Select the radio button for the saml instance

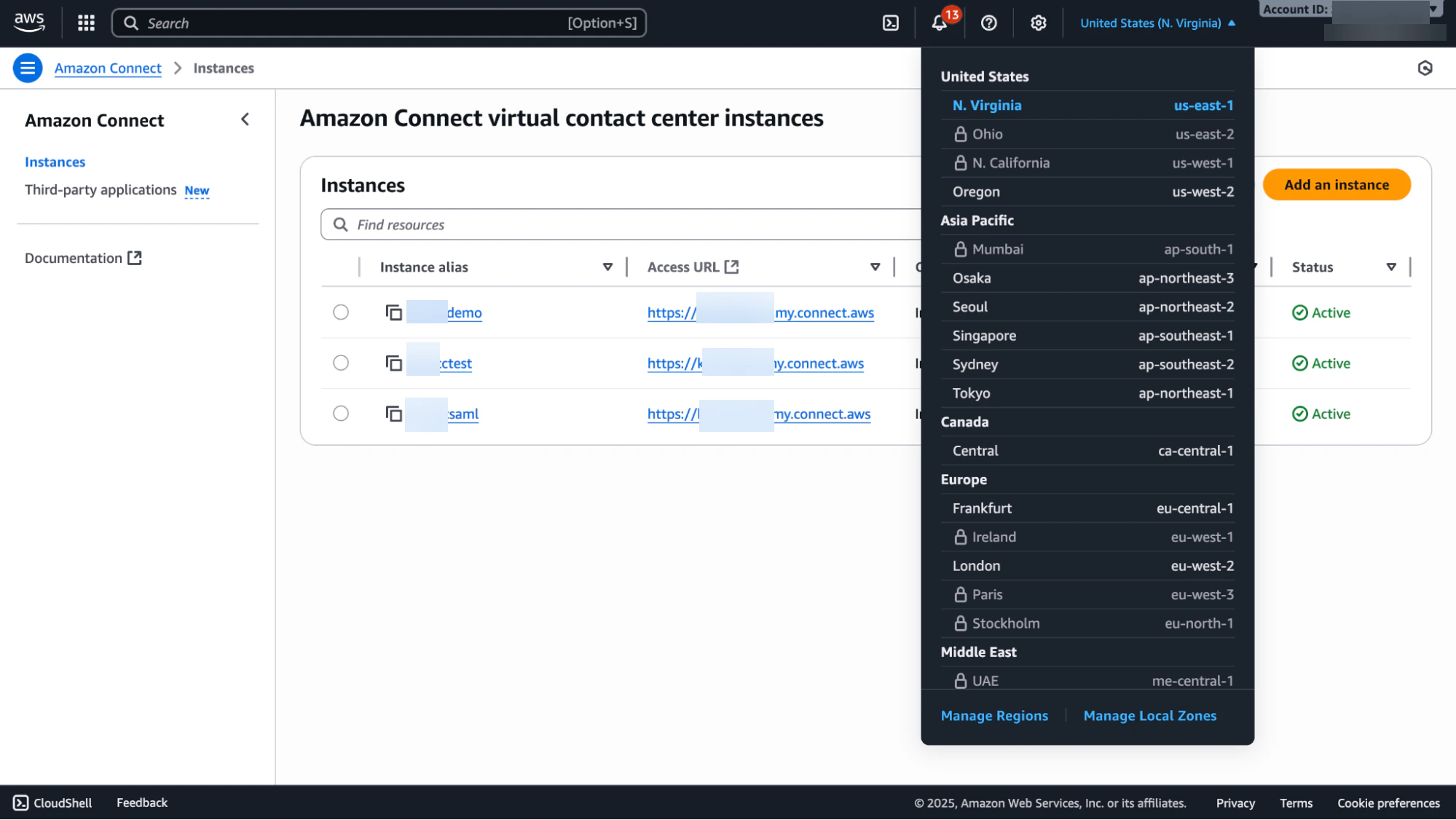(x=340, y=413)
